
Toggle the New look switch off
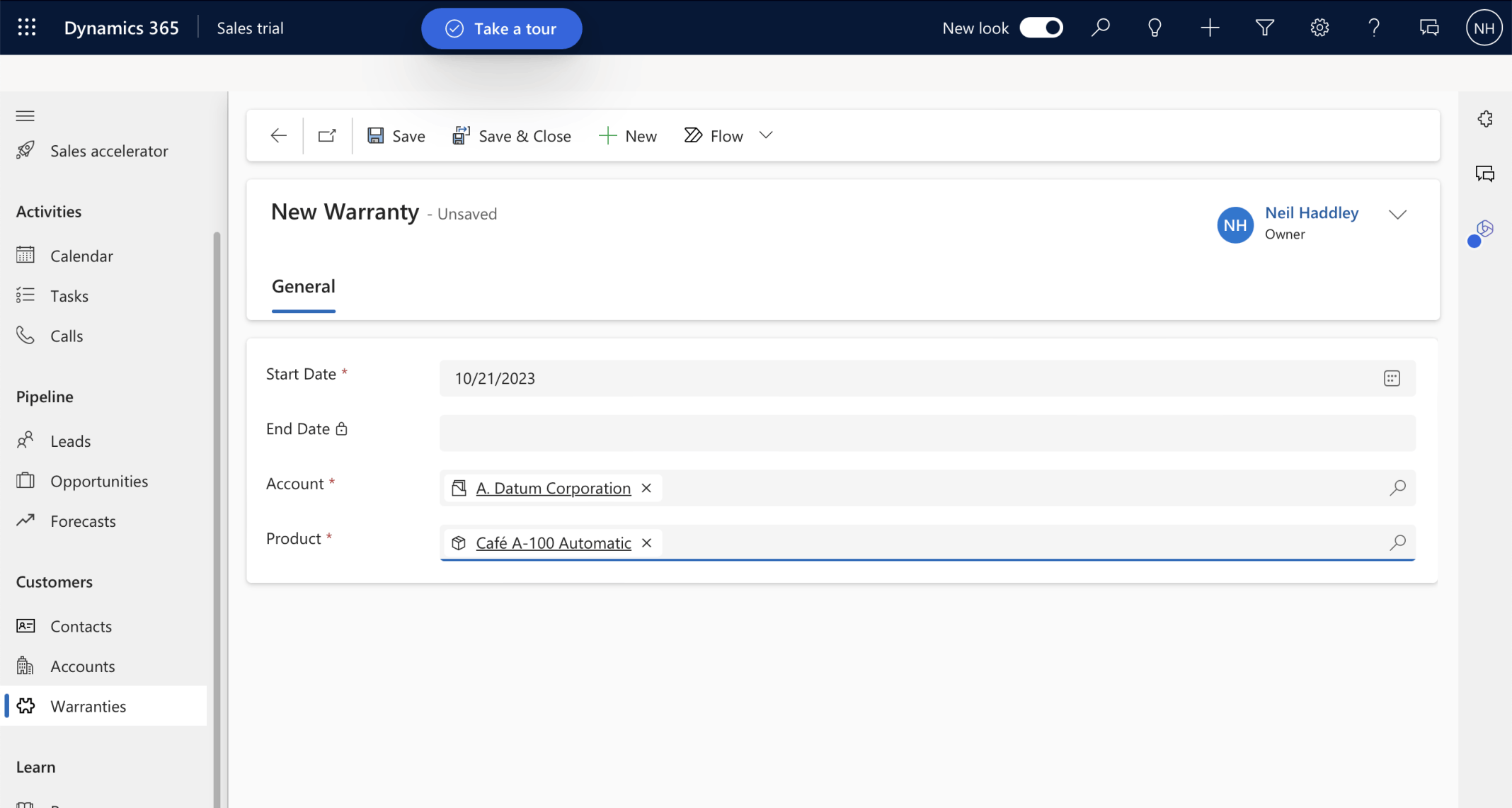coord(1041,27)
